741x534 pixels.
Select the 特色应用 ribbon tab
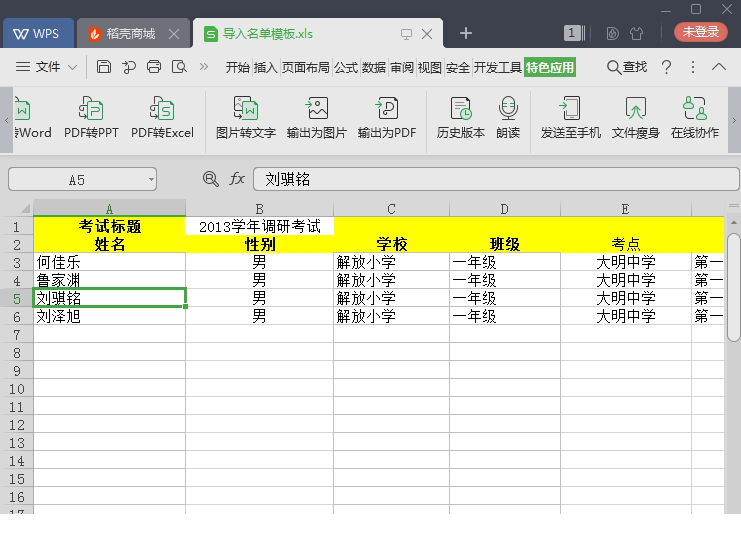tap(550, 68)
